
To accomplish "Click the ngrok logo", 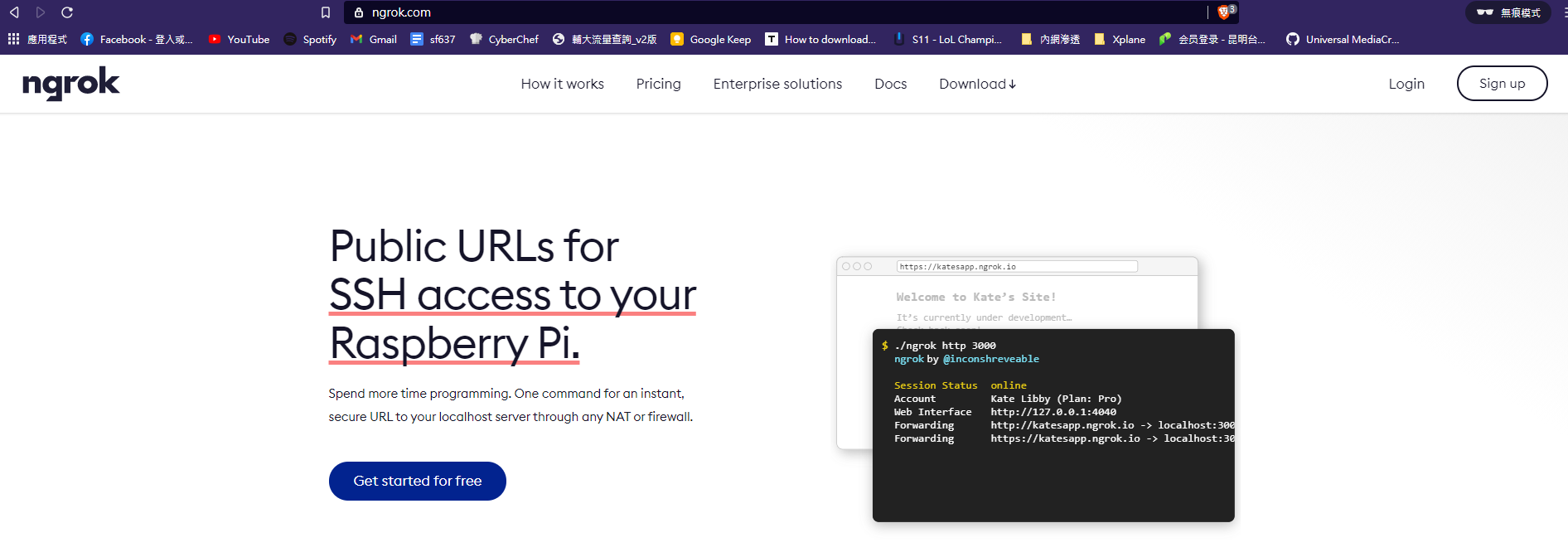I will (x=71, y=83).
